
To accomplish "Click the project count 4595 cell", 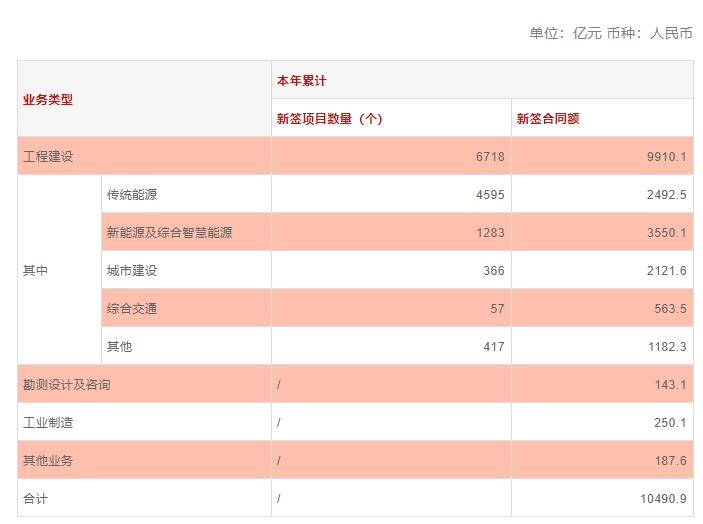I will (490, 194).
